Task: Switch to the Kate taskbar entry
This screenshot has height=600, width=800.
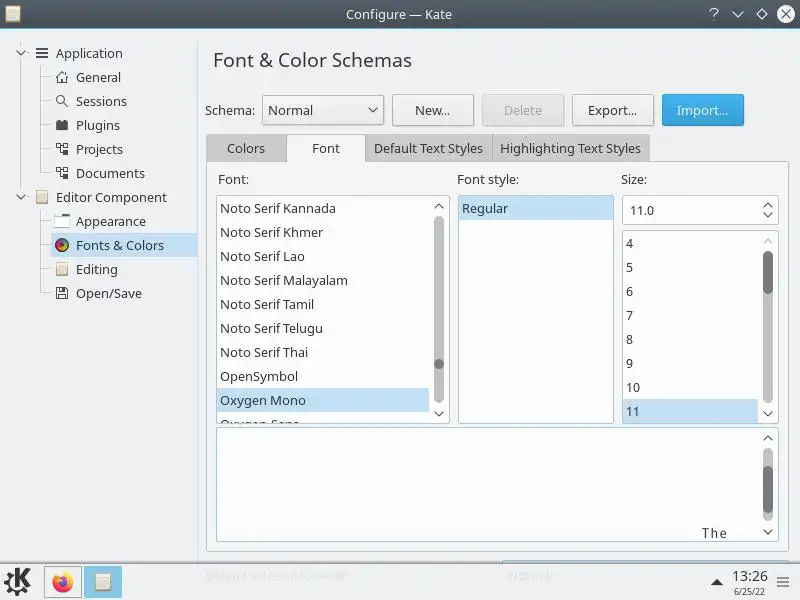Action: pyautogui.click(x=103, y=582)
